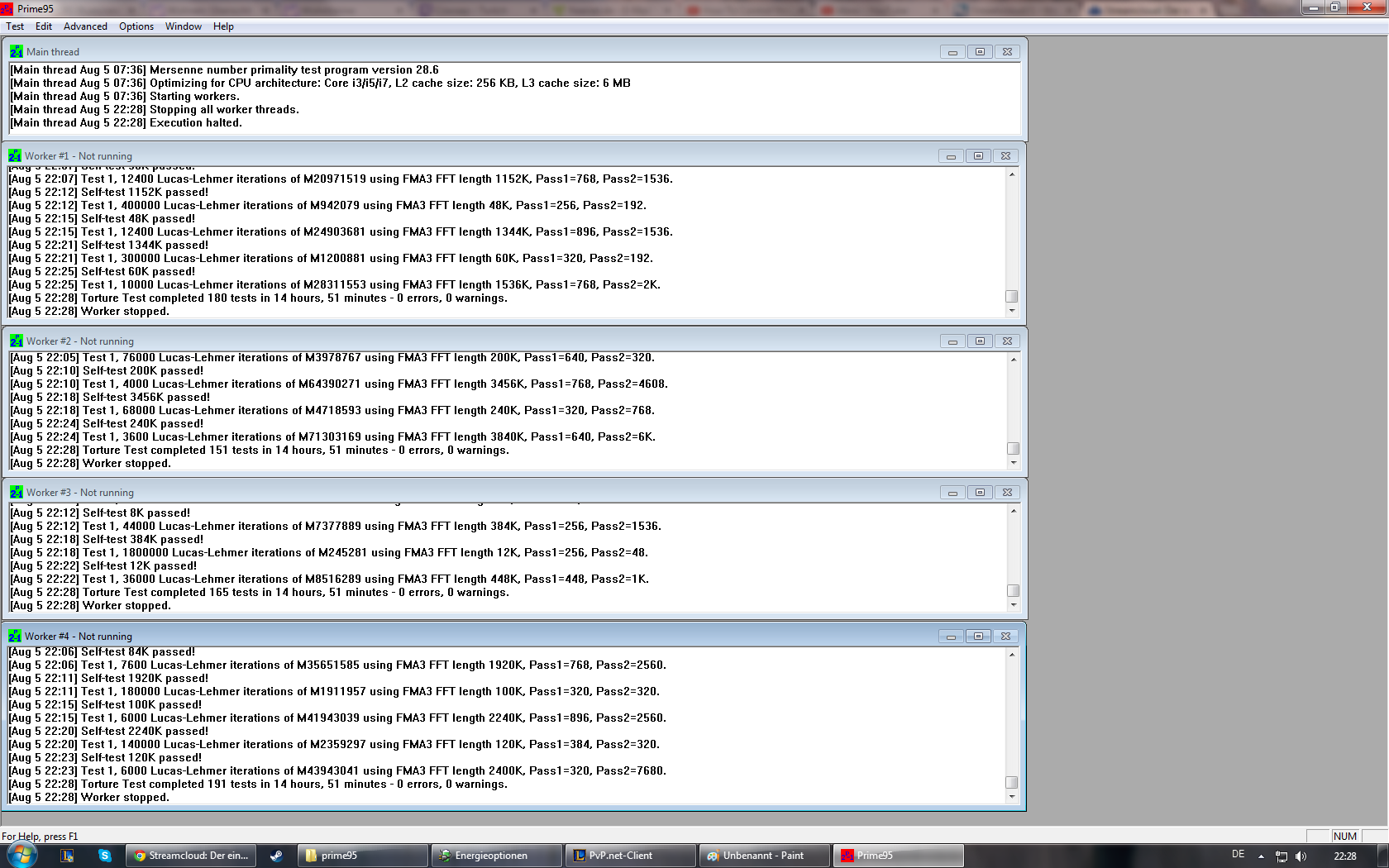
Task: Open the Advanced menu
Action: click(85, 26)
